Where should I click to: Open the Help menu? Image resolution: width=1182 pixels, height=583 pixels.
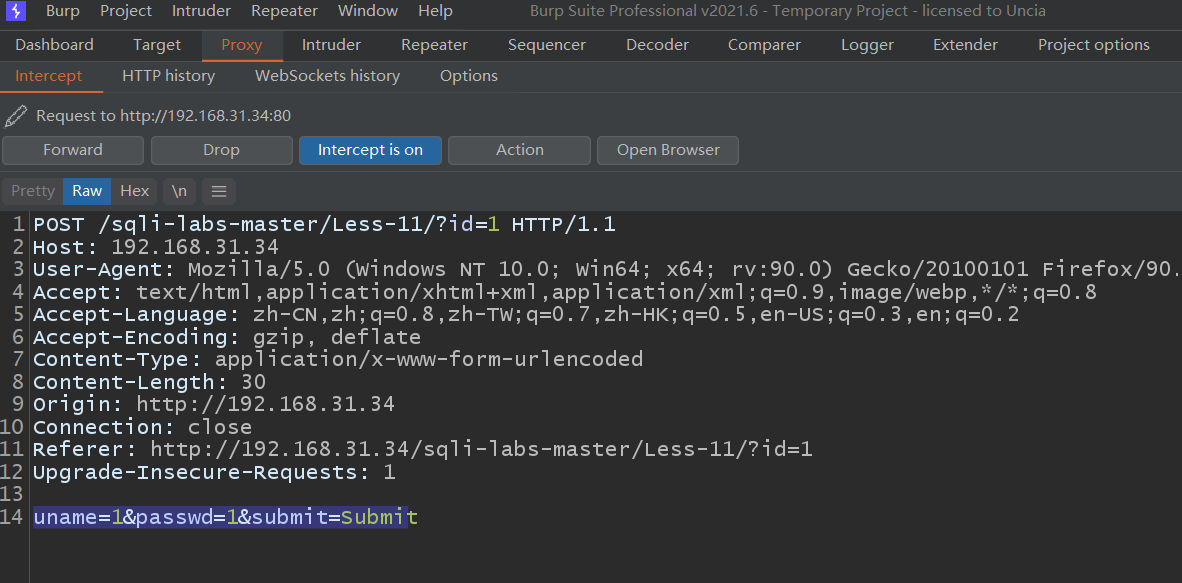coord(435,11)
